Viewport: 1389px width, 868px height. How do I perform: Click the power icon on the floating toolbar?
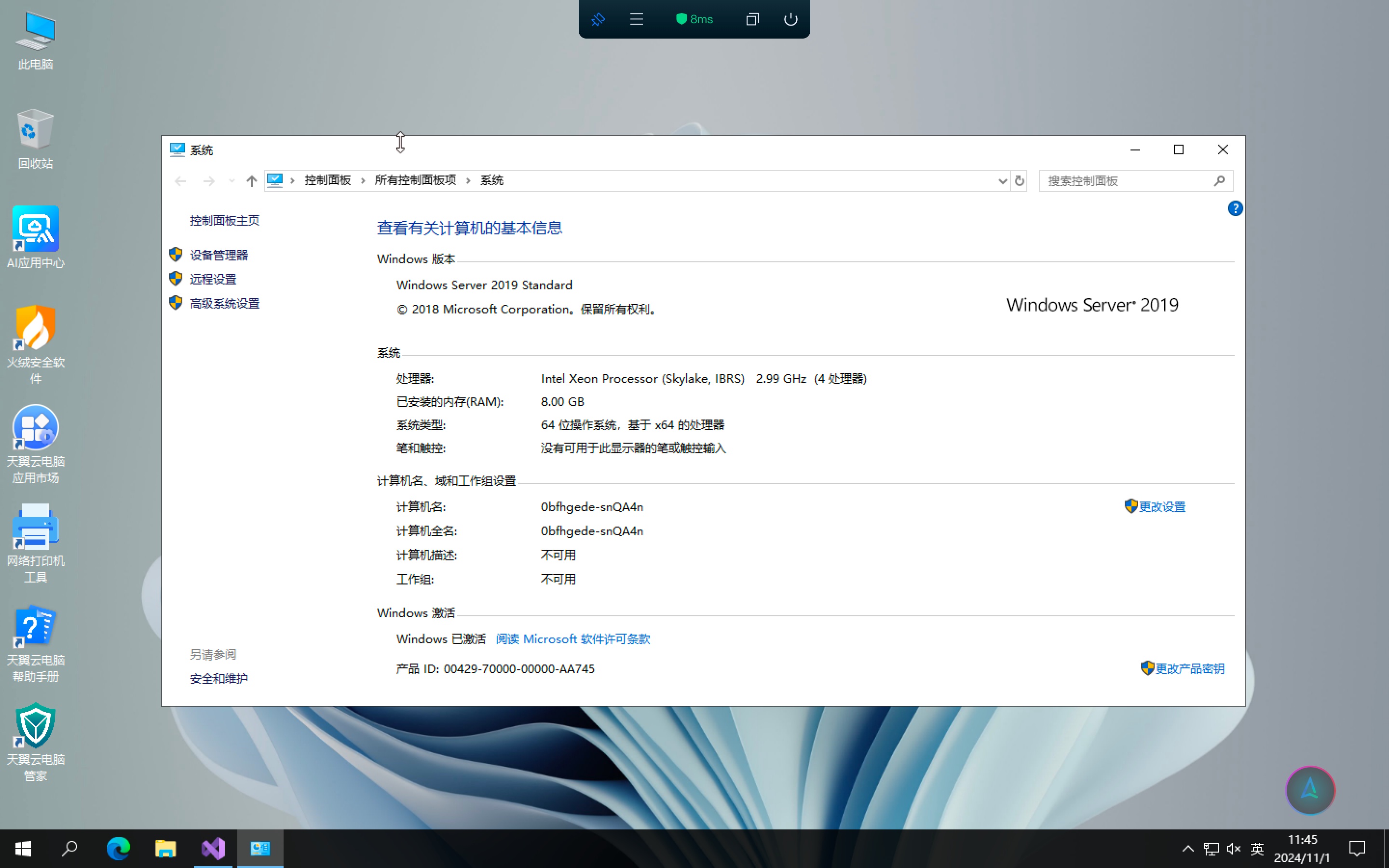[x=790, y=19]
